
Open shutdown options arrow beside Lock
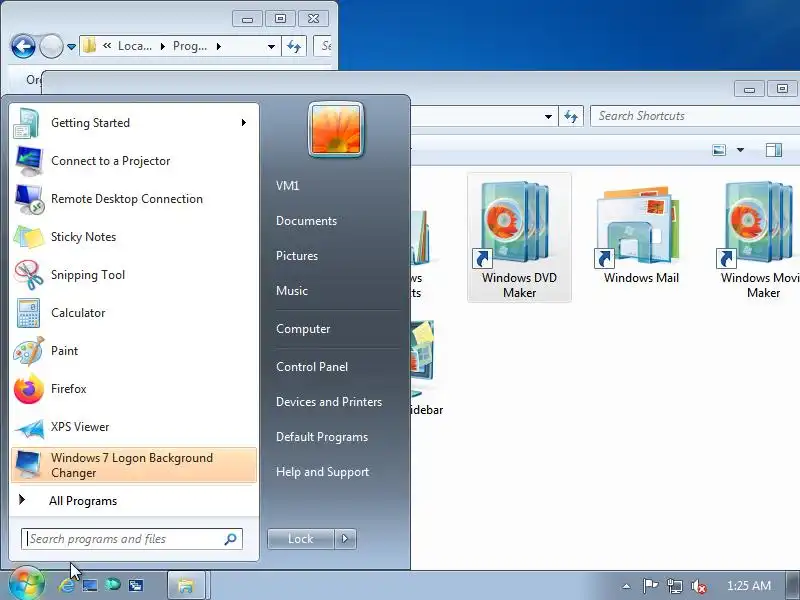[345, 539]
